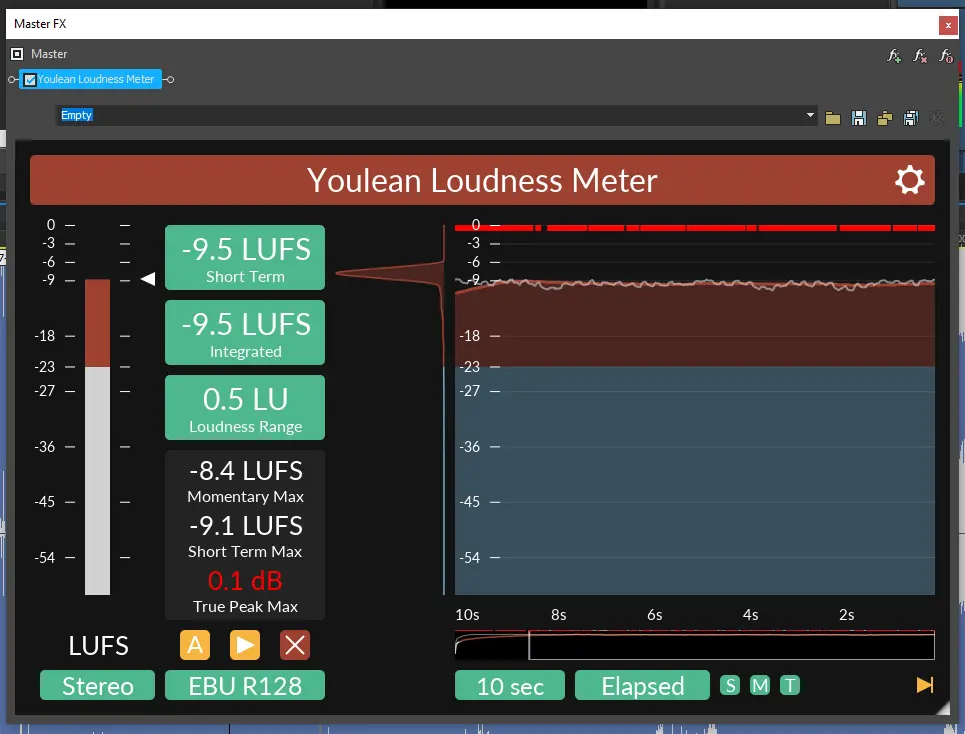Screen dimensions: 965x734
Task: Toggle the S short-term graph button
Action: 730,685
